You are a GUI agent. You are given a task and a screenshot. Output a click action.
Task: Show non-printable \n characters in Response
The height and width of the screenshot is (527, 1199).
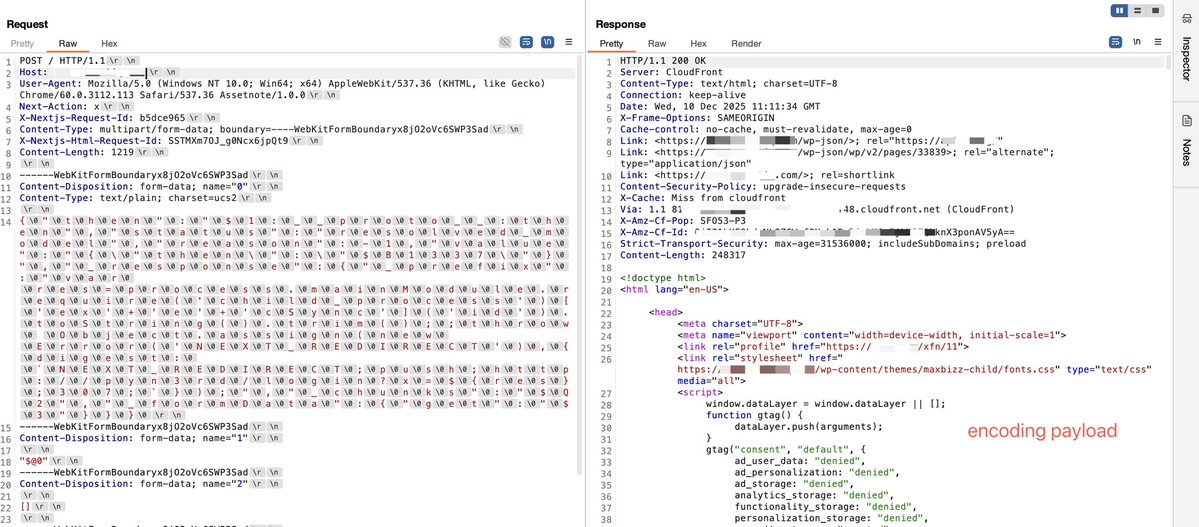[x=1137, y=42]
